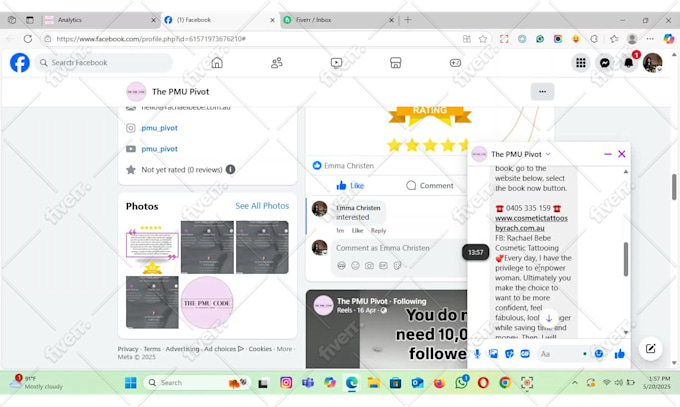Open the Edge Copilot sidebar icon
The image size is (680, 407).
click(668, 39)
